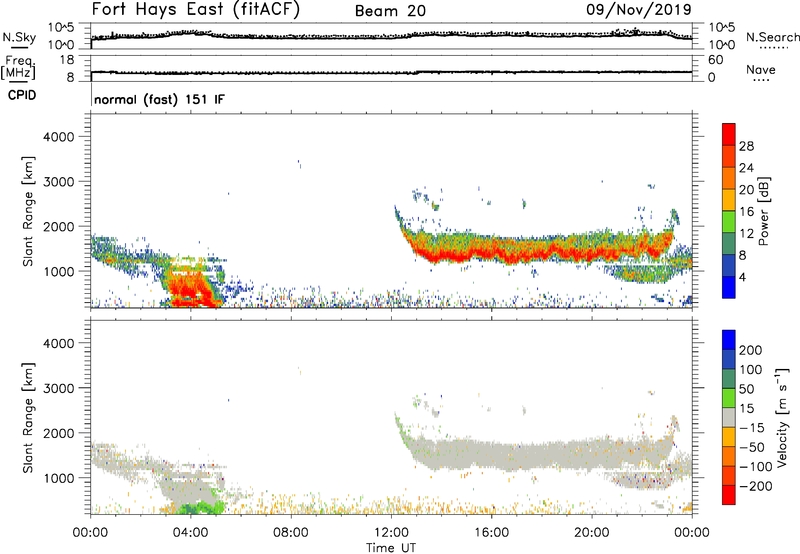Click the '-50' velocity colorbar value
Screen dimensions: 800x554
[x=752, y=447]
